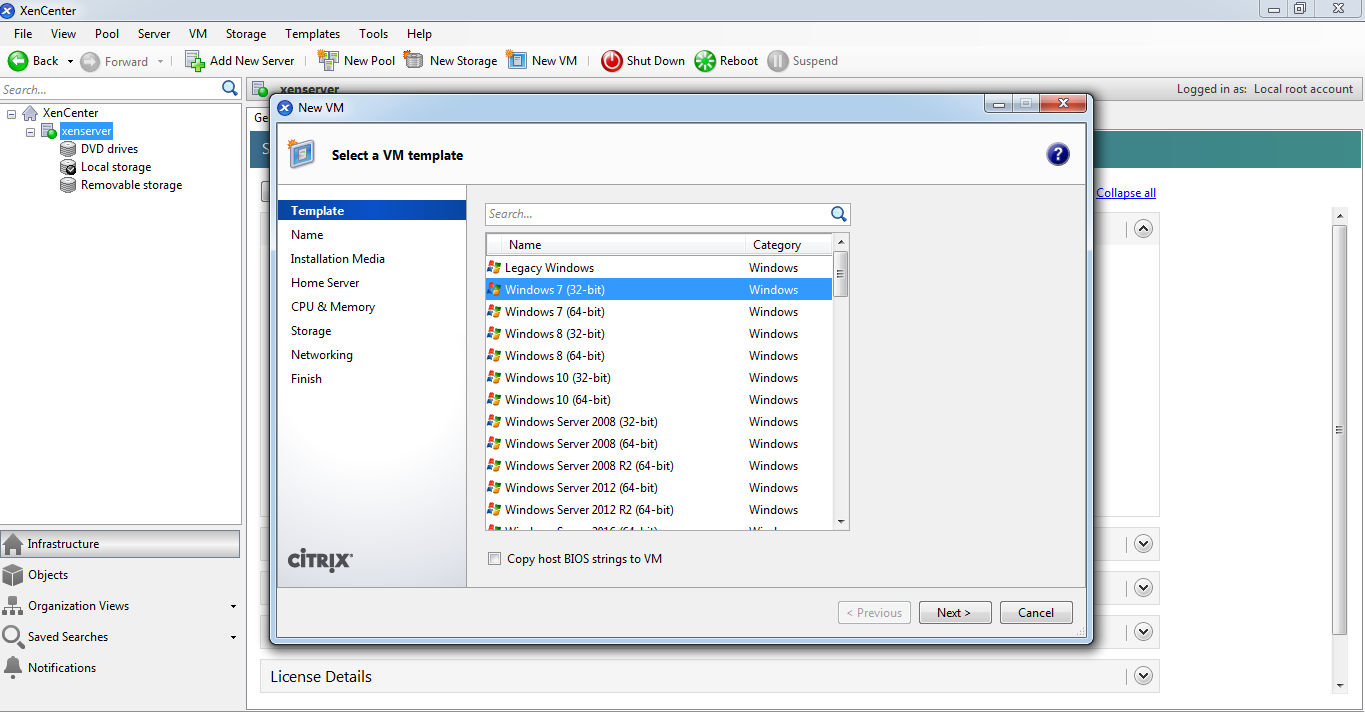Click the Infrastructure house icon
1365x712 pixels.
click(x=13, y=544)
